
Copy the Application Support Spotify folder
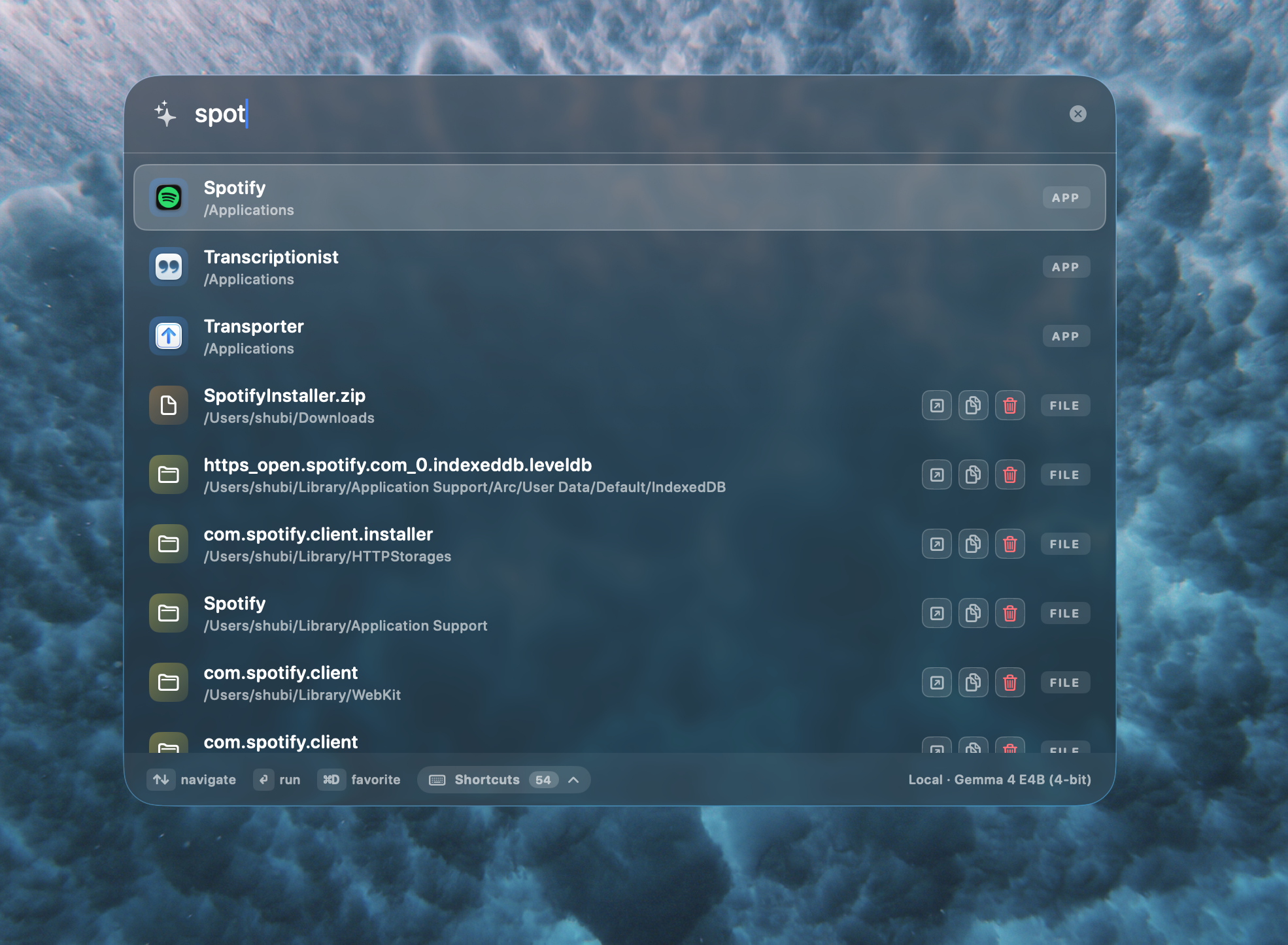(974, 613)
